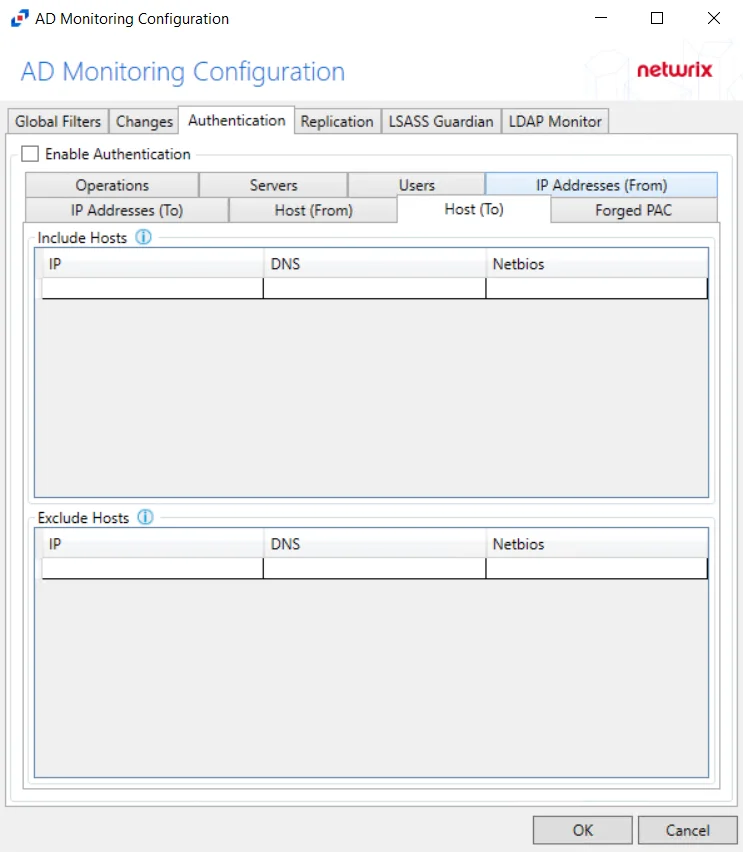Click DNS cell in Exclude Hosts row
This screenshot has height=852, width=743.
pyautogui.click(x=374, y=568)
